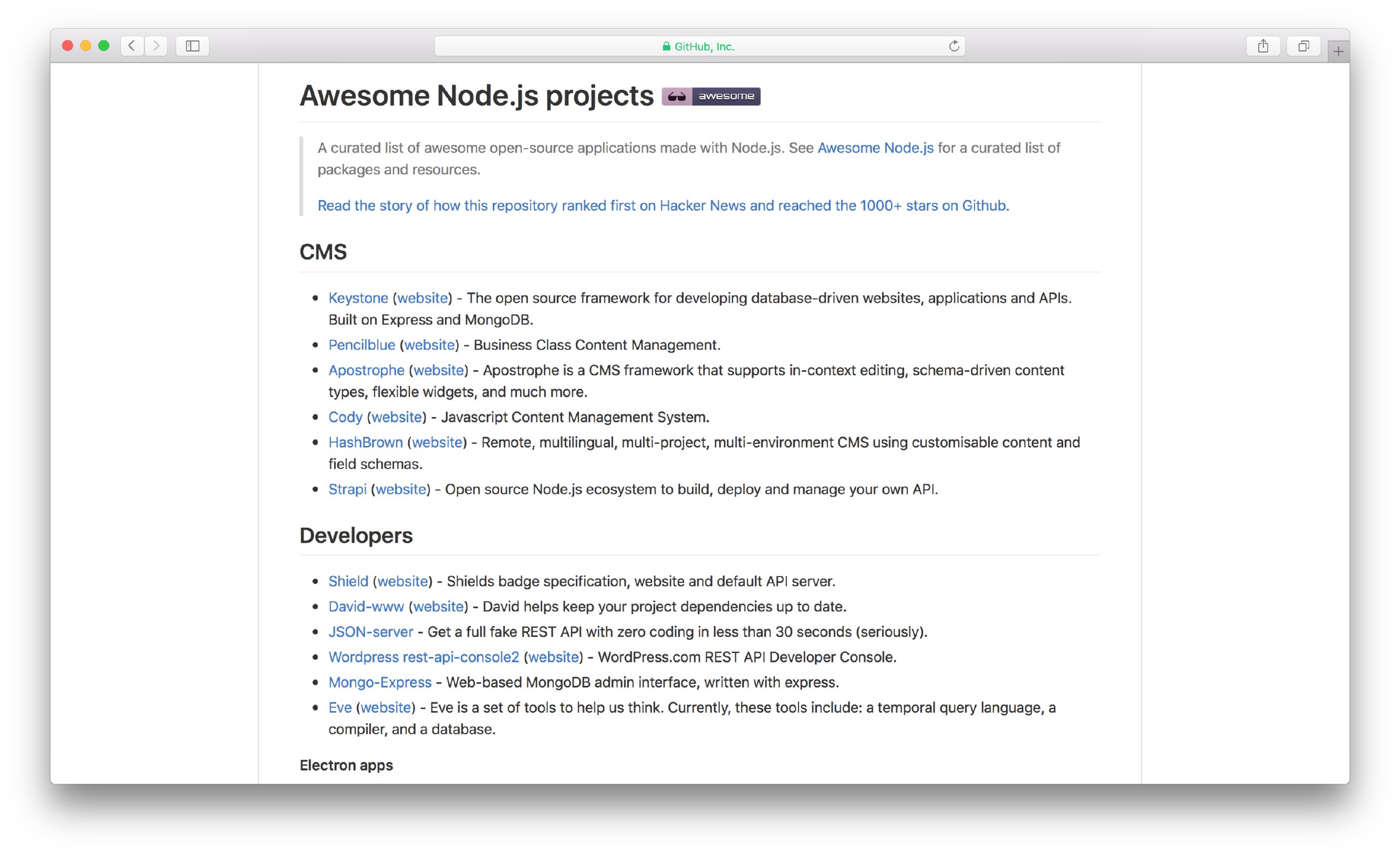Click the Awesome Node.js projects heading

click(x=476, y=96)
